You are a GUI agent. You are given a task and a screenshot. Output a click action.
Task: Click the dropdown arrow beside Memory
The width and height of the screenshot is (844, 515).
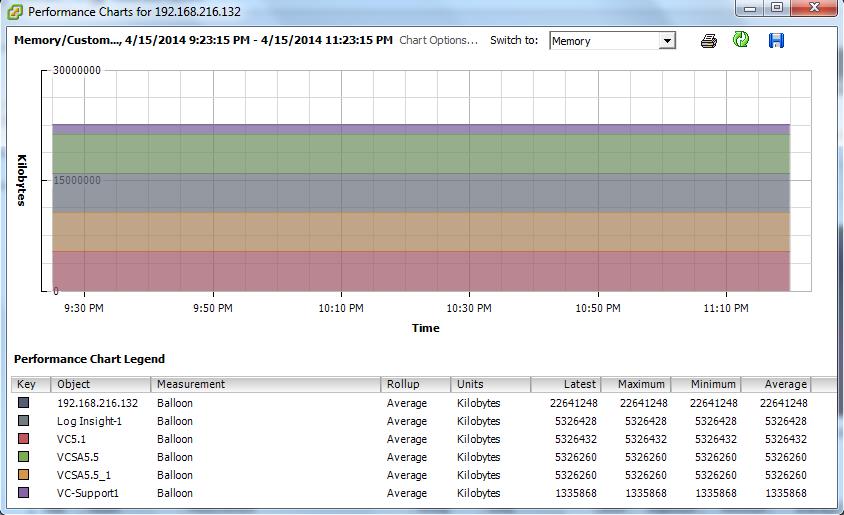click(x=667, y=41)
